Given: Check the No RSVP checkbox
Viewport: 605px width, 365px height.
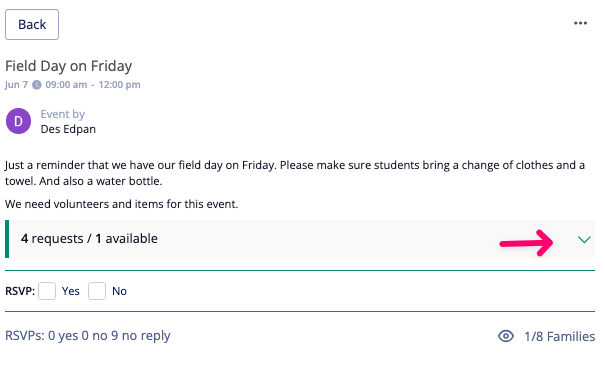Looking at the screenshot, I should pyautogui.click(x=97, y=291).
